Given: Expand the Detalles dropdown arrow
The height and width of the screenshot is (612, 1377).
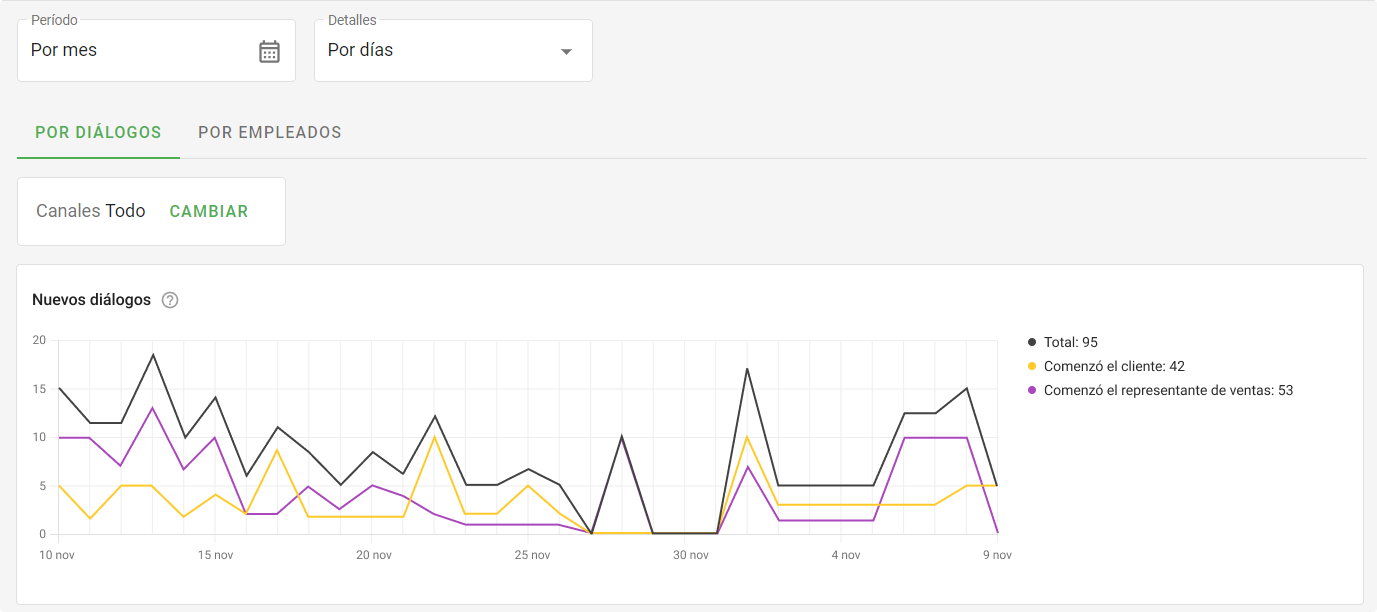Looking at the screenshot, I should (566, 51).
